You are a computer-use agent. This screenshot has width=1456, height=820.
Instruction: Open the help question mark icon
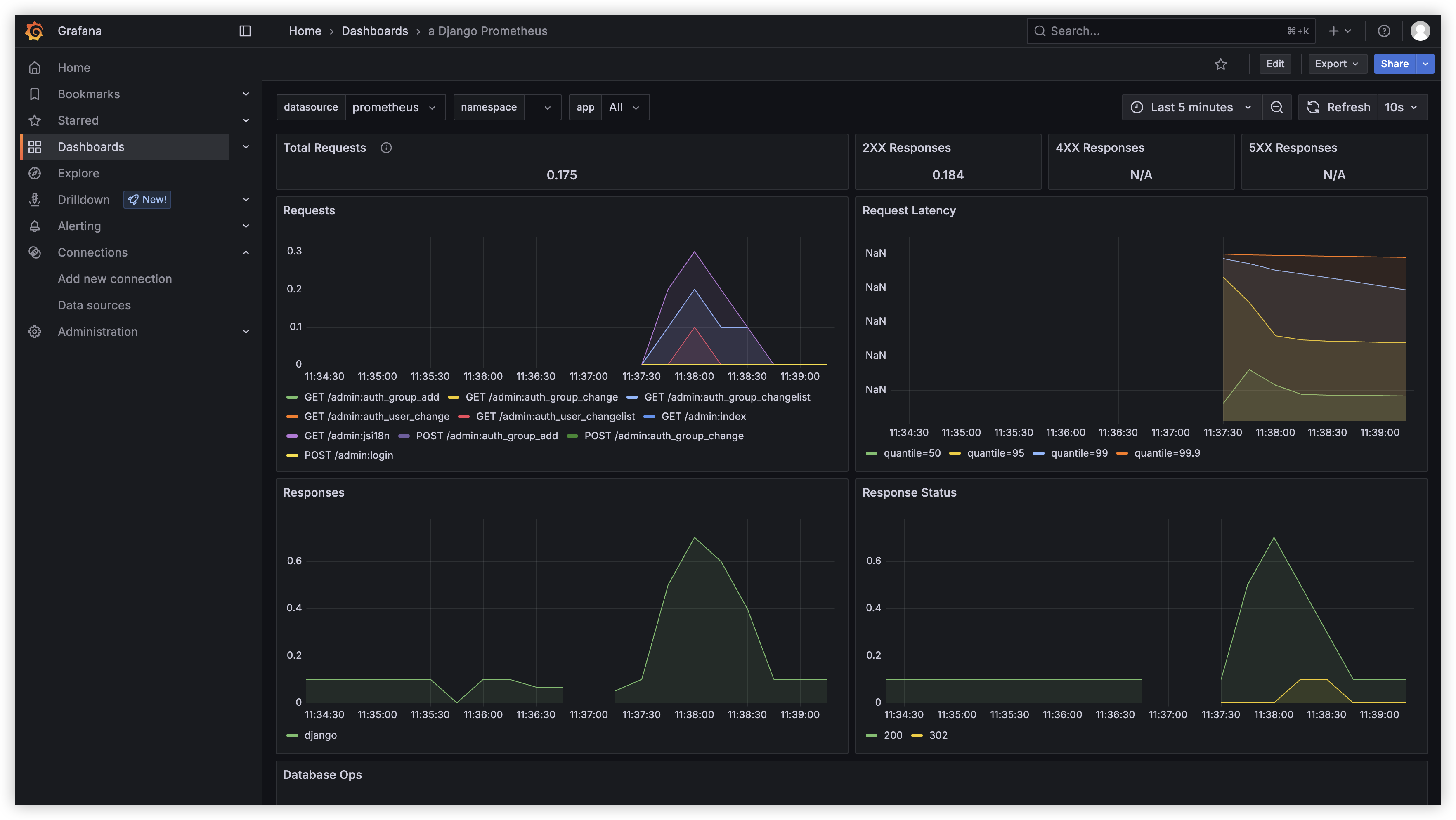1384,31
